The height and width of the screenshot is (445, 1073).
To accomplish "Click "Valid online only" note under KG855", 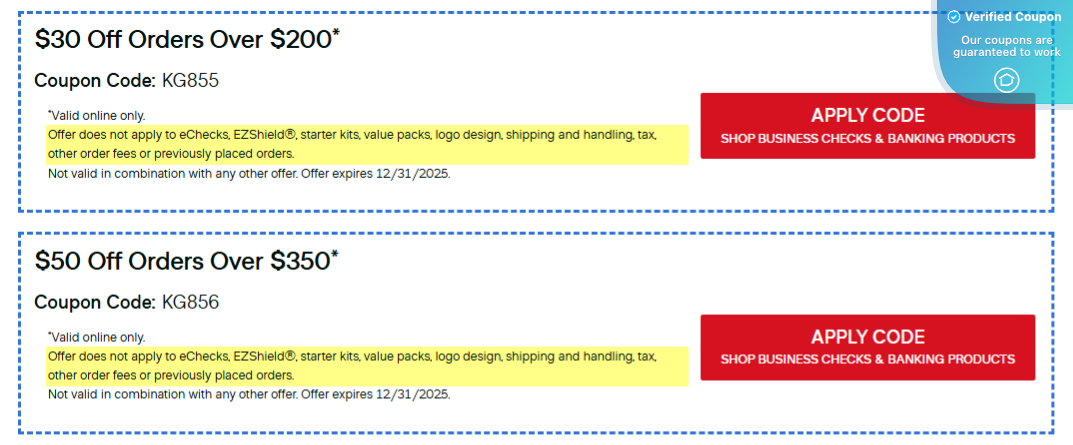I will [x=97, y=115].
